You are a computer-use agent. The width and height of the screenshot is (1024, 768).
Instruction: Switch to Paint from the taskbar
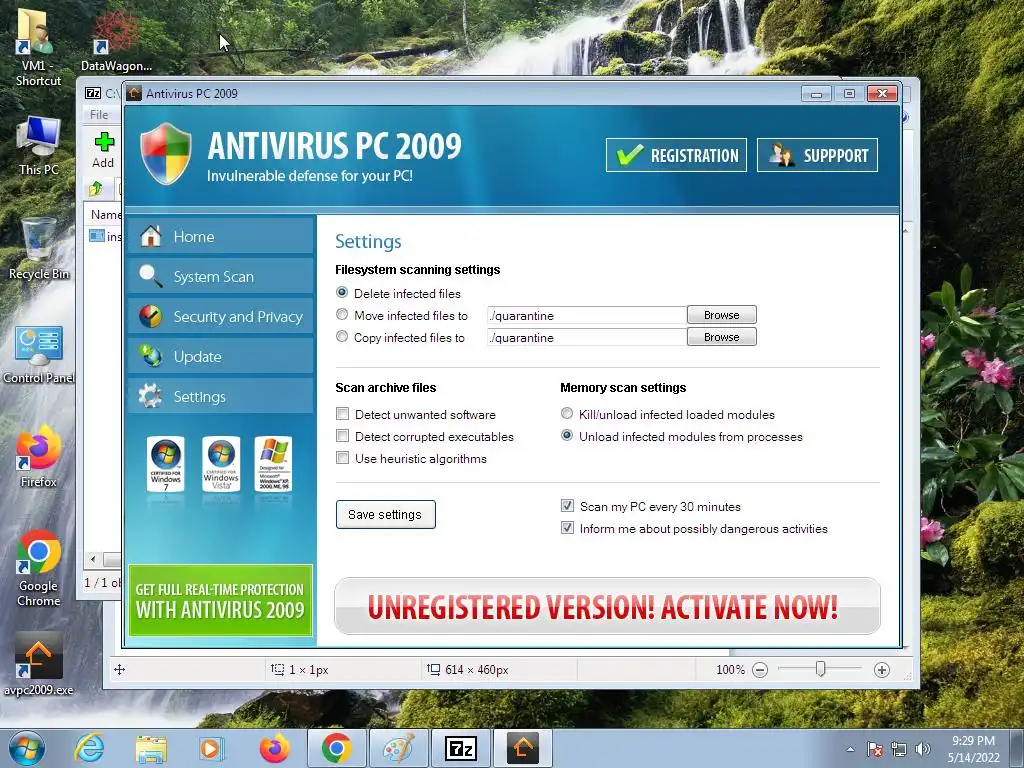398,748
